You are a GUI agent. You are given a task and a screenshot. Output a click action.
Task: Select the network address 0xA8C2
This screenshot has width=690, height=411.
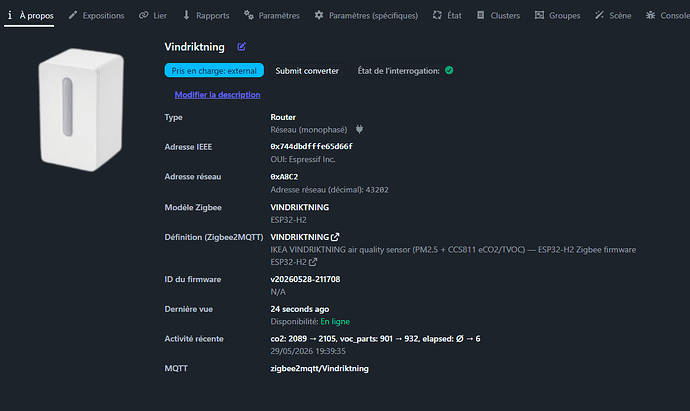(x=284, y=176)
